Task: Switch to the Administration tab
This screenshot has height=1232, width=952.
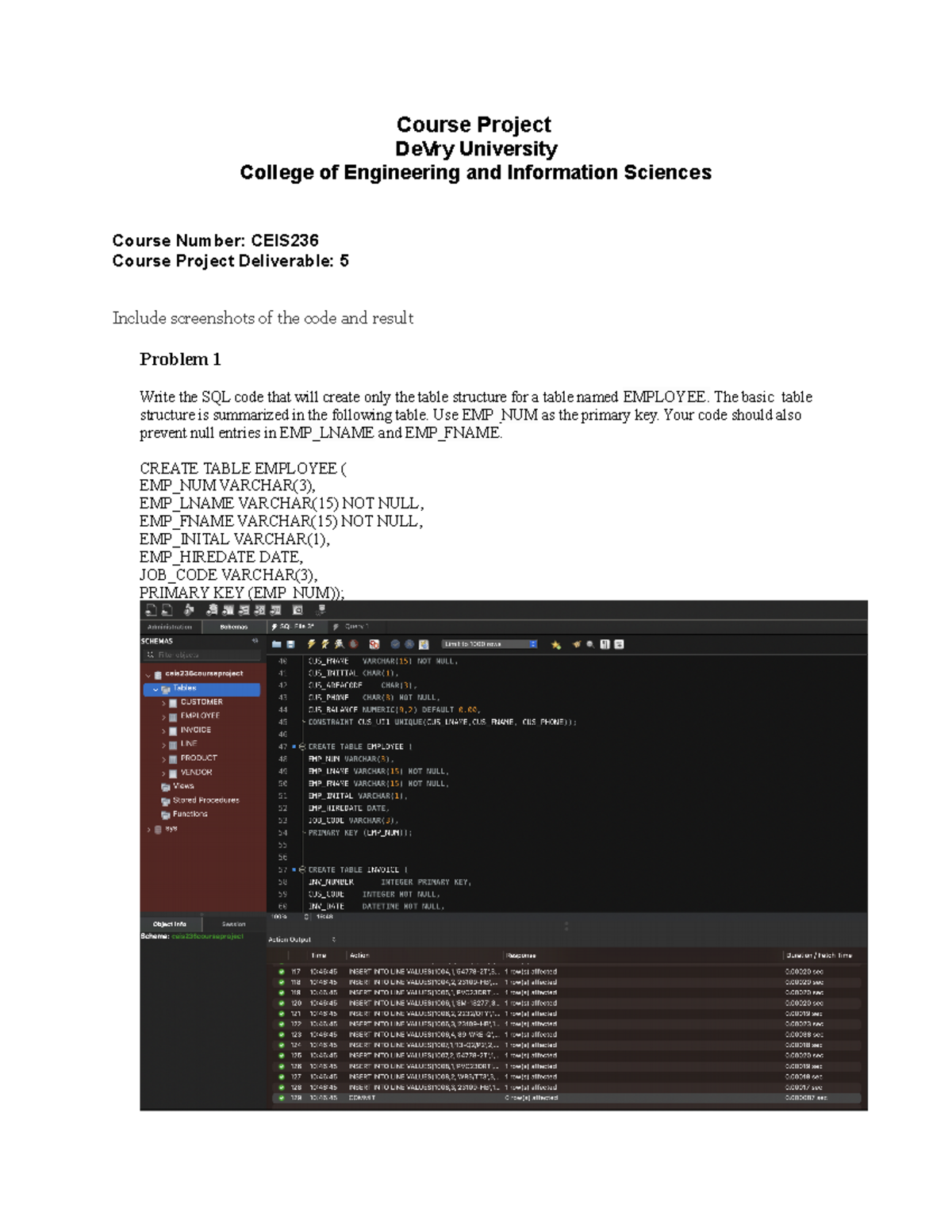Action: click(x=170, y=627)
